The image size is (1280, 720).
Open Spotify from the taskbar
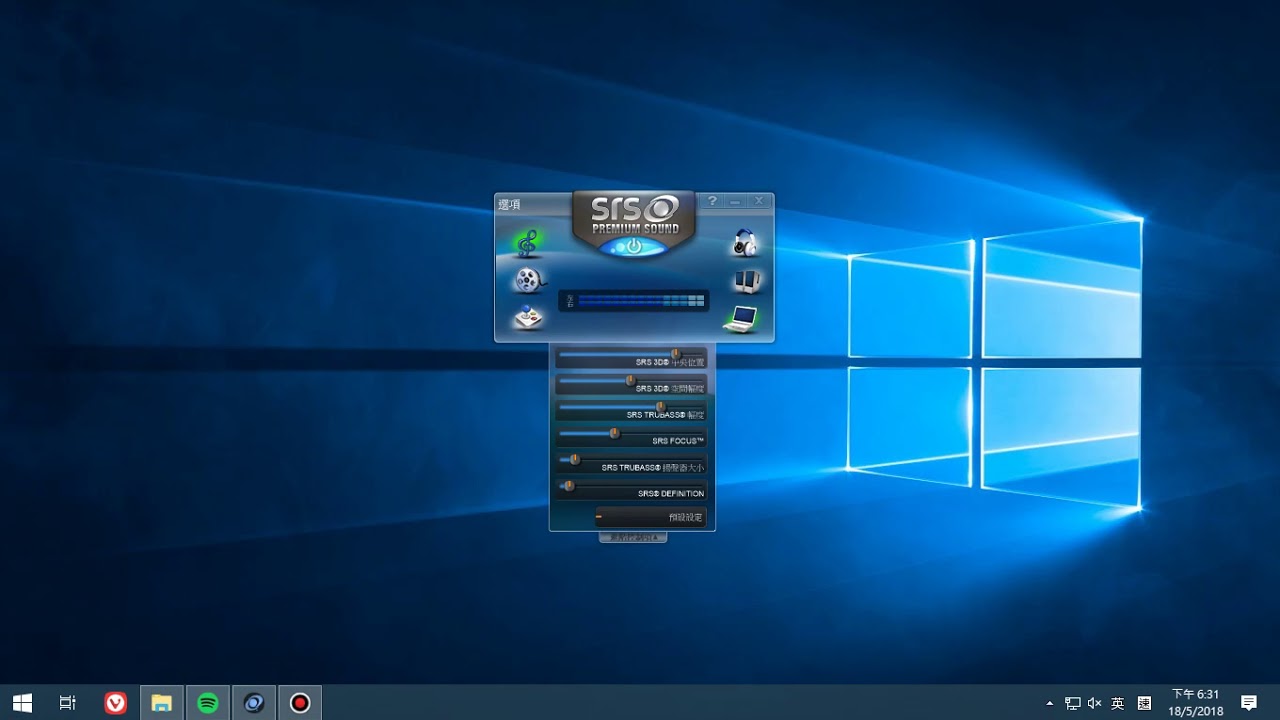(208, 703)
